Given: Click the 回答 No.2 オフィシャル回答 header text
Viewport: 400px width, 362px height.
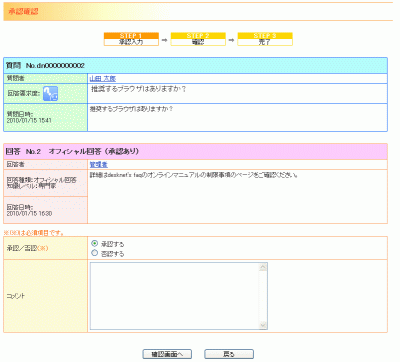Looking at the screenshot, I should pos(72,152).
